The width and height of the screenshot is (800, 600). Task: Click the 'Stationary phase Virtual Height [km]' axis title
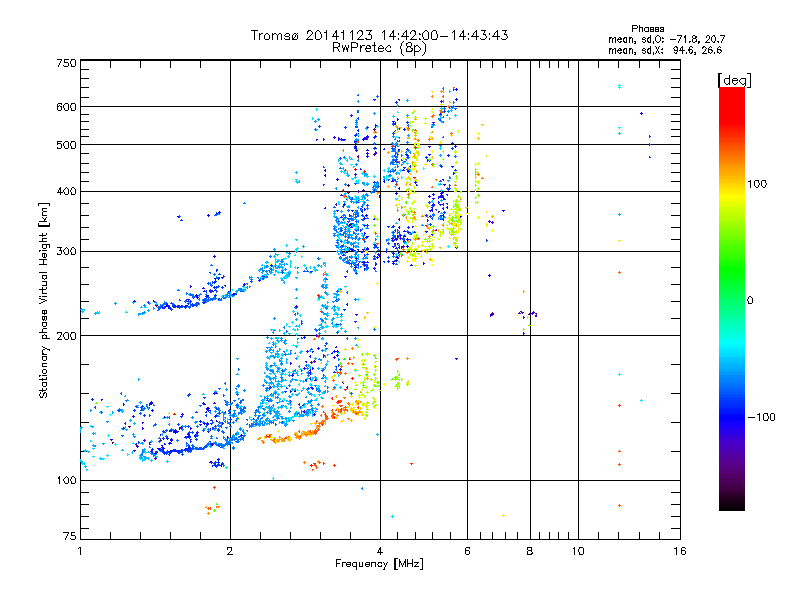(x=44, y=300)
